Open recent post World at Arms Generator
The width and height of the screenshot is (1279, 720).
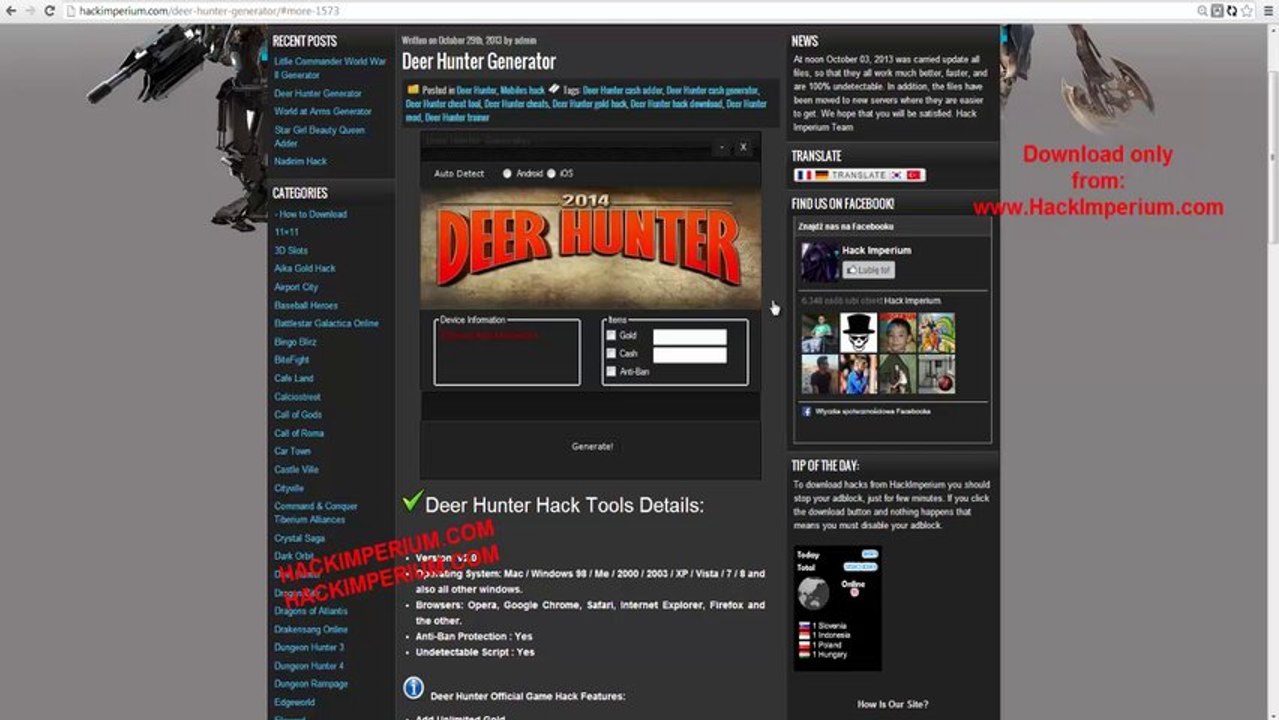[x=323, y=111]
